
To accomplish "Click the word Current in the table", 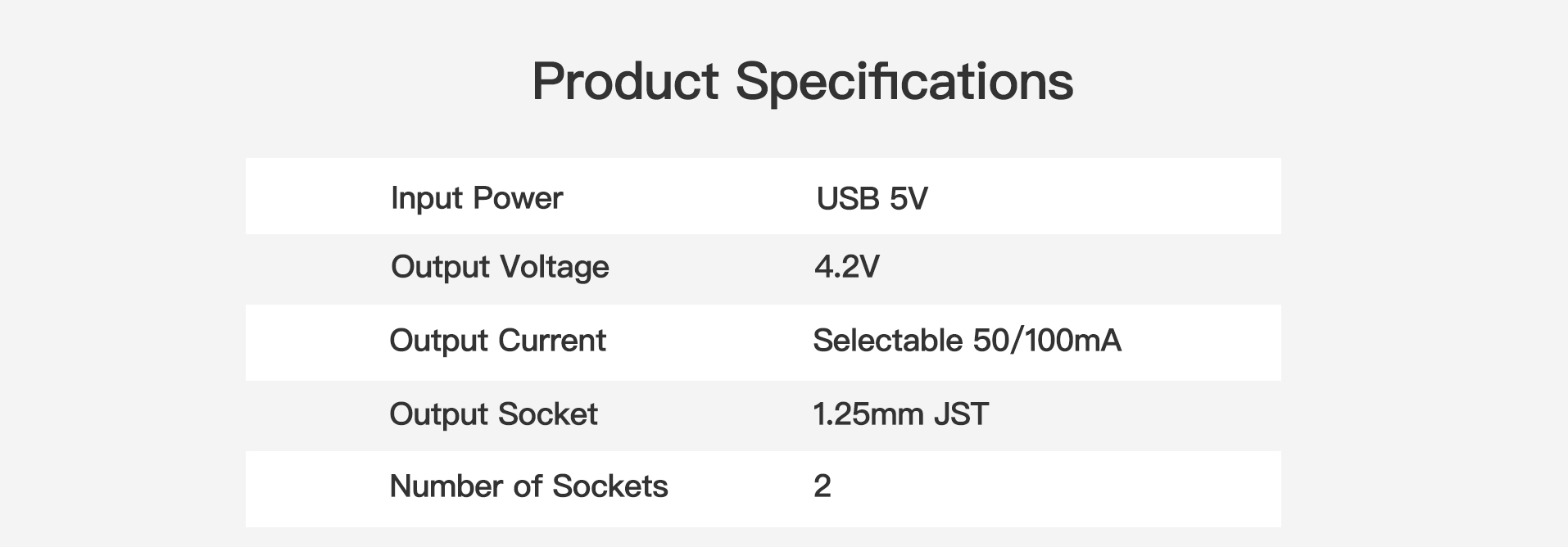I will [552, 341].
